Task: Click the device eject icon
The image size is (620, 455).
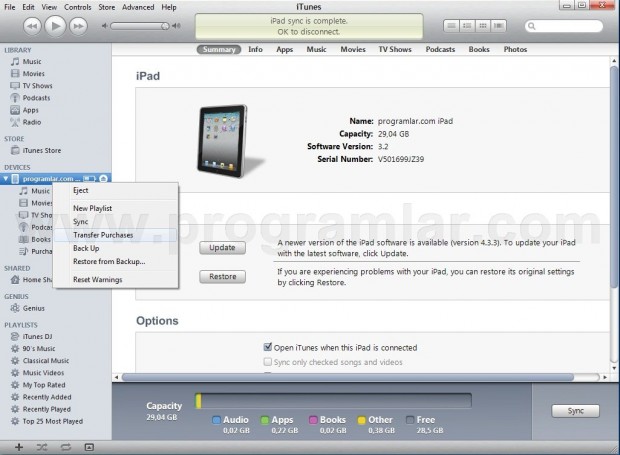Action: click(x=104, y=179)
